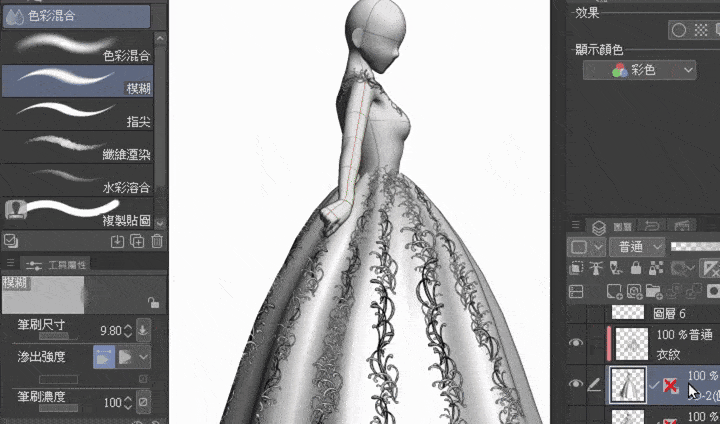Duplicate the current sub tool

(x=137, y=241)
